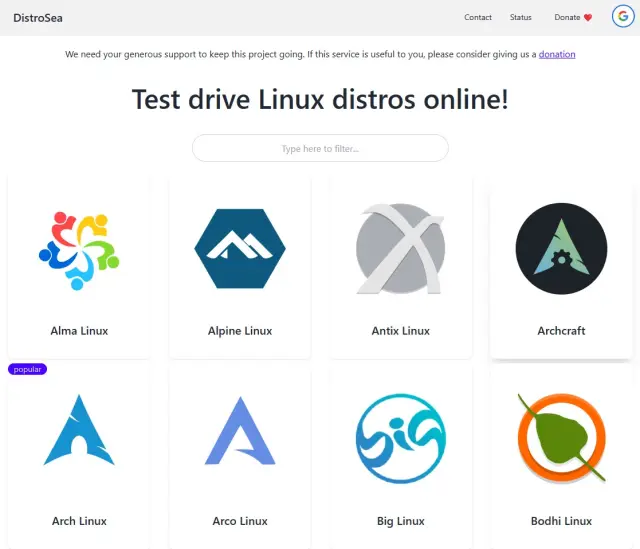The image size is (640, 549).
Task: Open the Bodhi Linux leaf logo
Action: click(561, 437)
